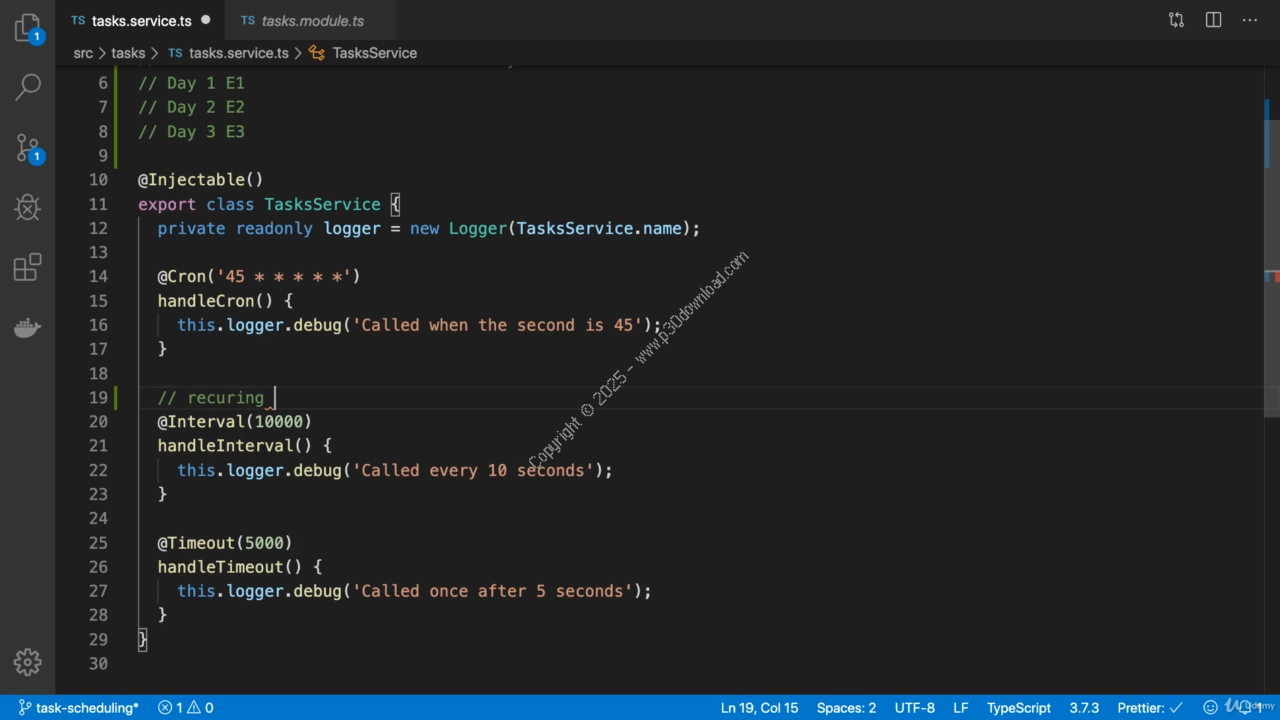
Task: Click the Open Changes compare icon
Action: point(1176,20)
